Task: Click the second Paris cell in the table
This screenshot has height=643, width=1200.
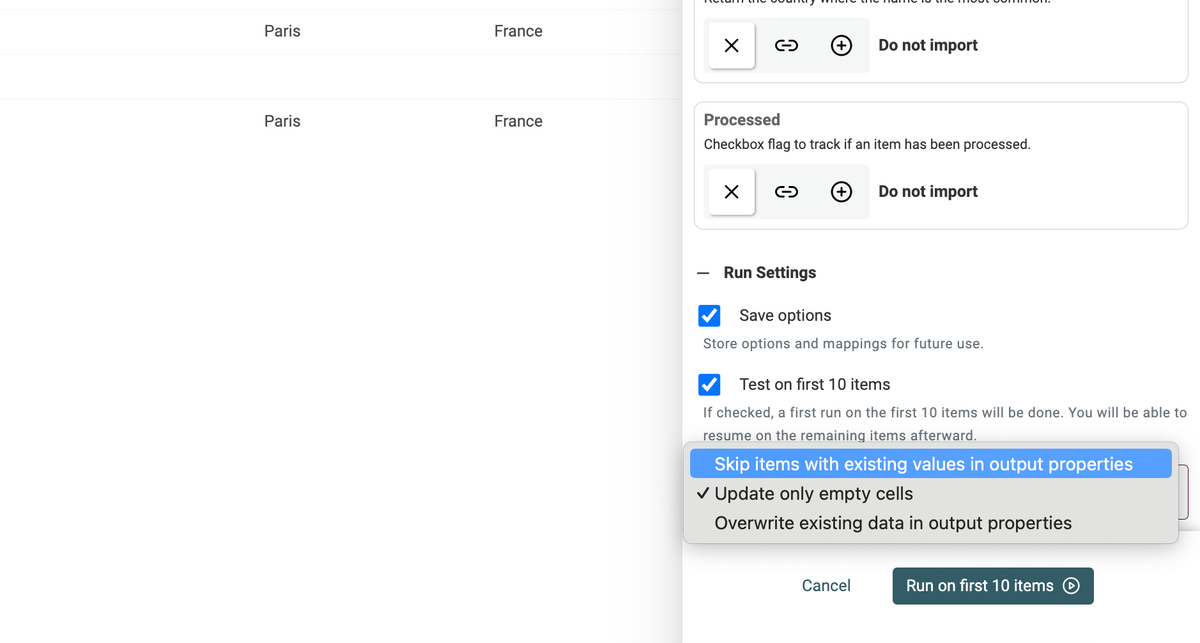Action: 282,121
